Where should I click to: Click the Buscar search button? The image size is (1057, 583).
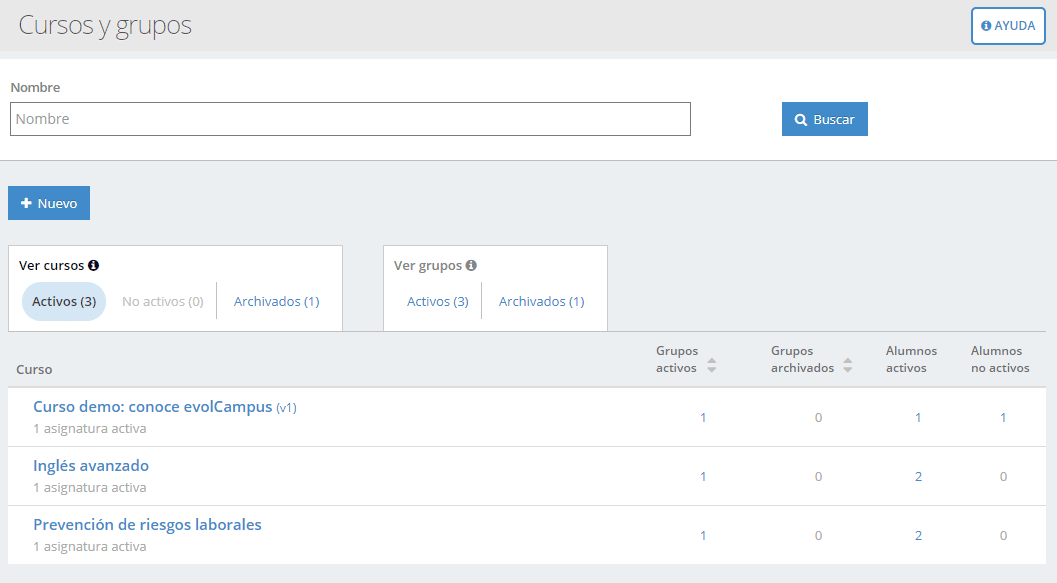coord(824,119)
